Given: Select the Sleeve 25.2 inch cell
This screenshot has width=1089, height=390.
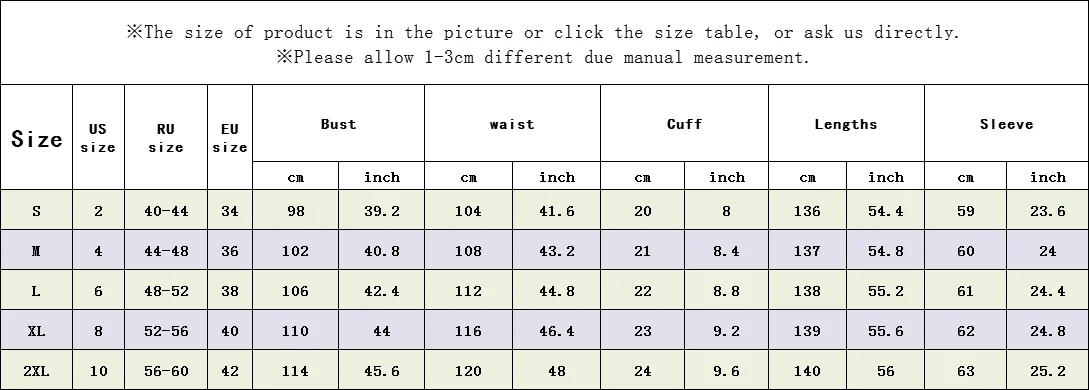Looking at the screenshot, I should [1047, 371].
